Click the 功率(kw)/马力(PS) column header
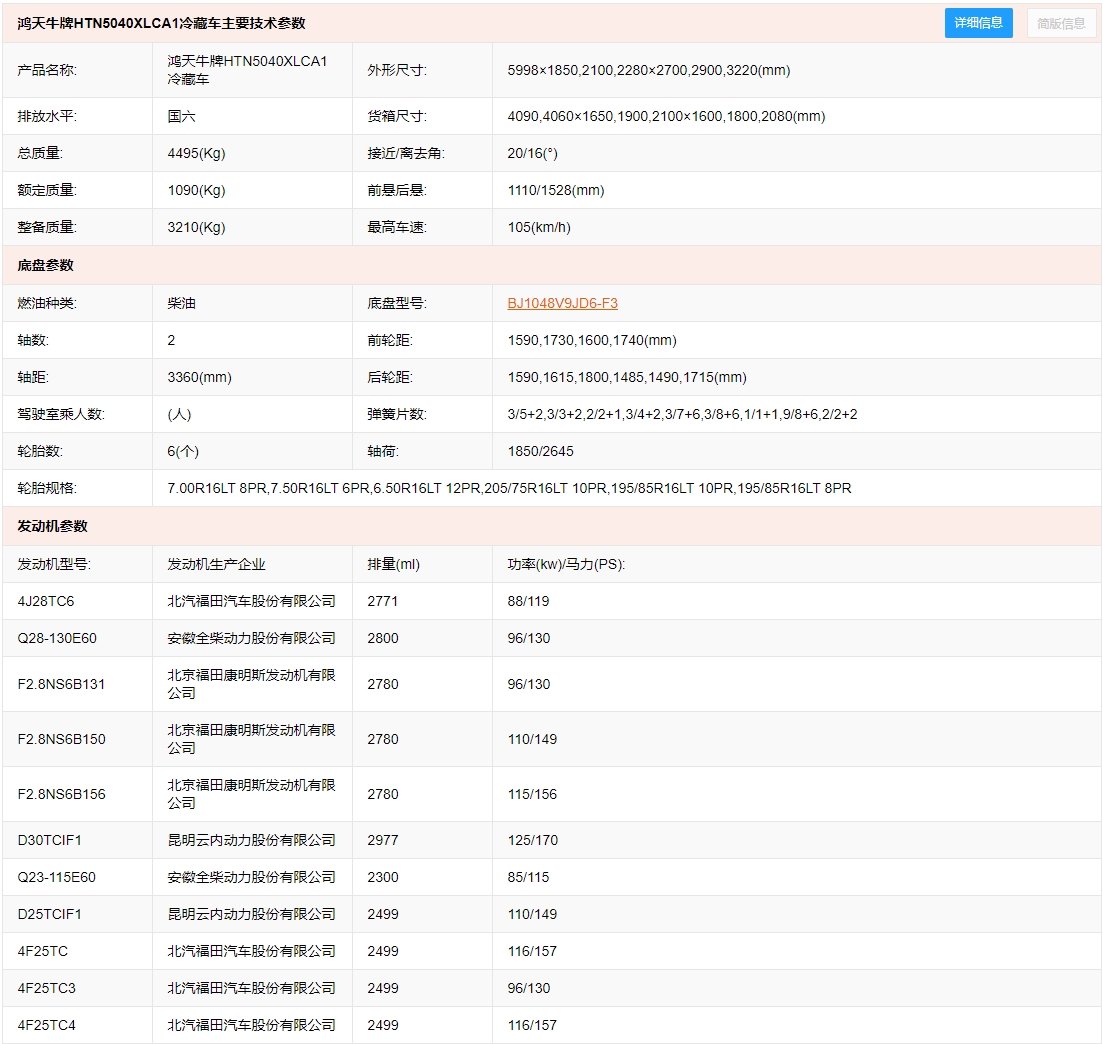 (566, 564)
